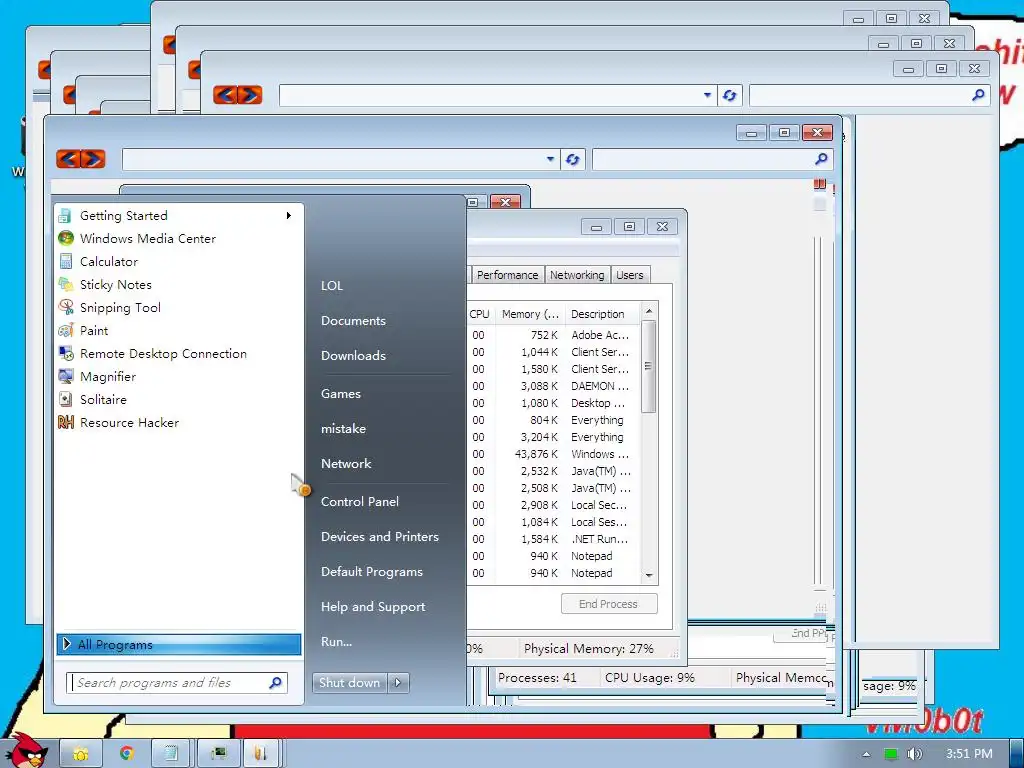Open the Shut down options arrow

click(398, 683)
